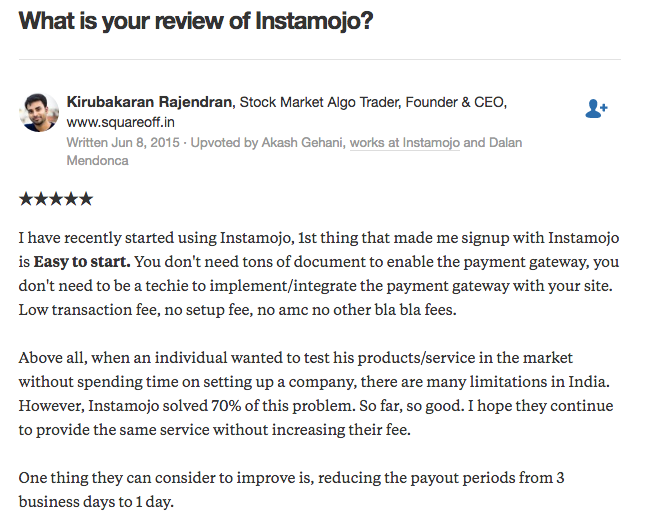Click the first star in the rating
646x516 pixels.
tap(26, 199)
